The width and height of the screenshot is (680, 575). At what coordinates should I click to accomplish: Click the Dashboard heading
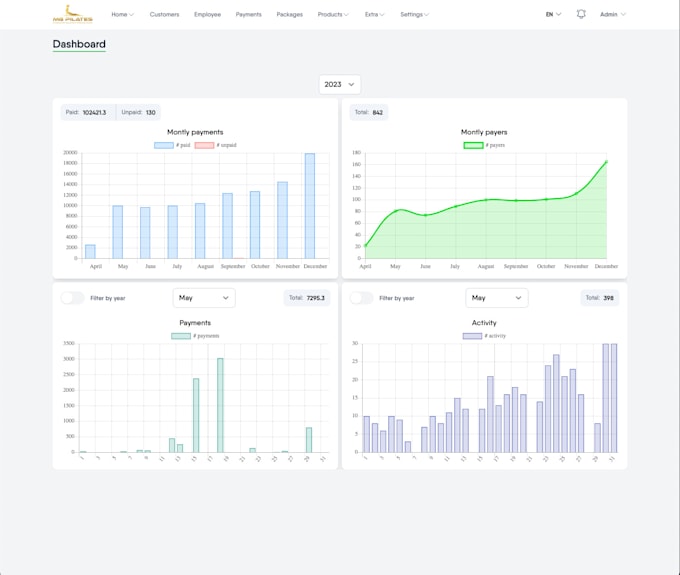click(x=79, y=44)
